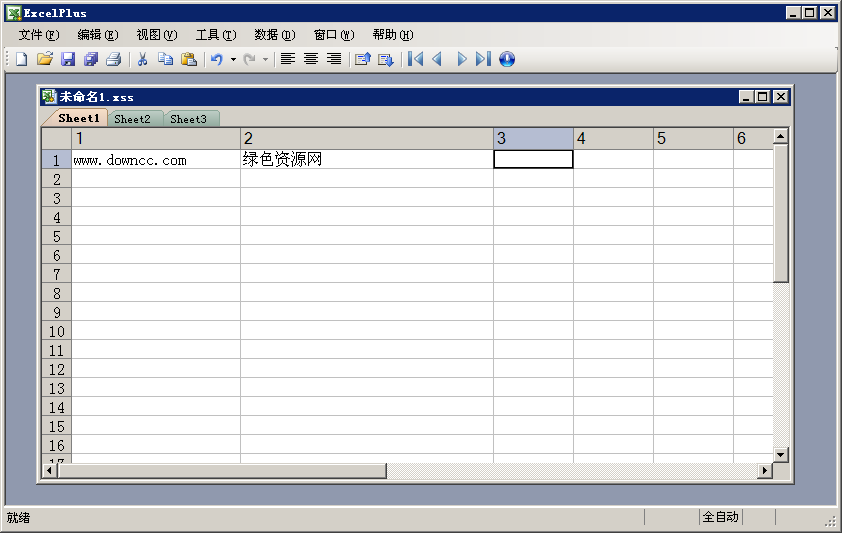Click vertical scrollbar up arrow
This screenshot has width=842, height=533.
(x=780, y=136)
